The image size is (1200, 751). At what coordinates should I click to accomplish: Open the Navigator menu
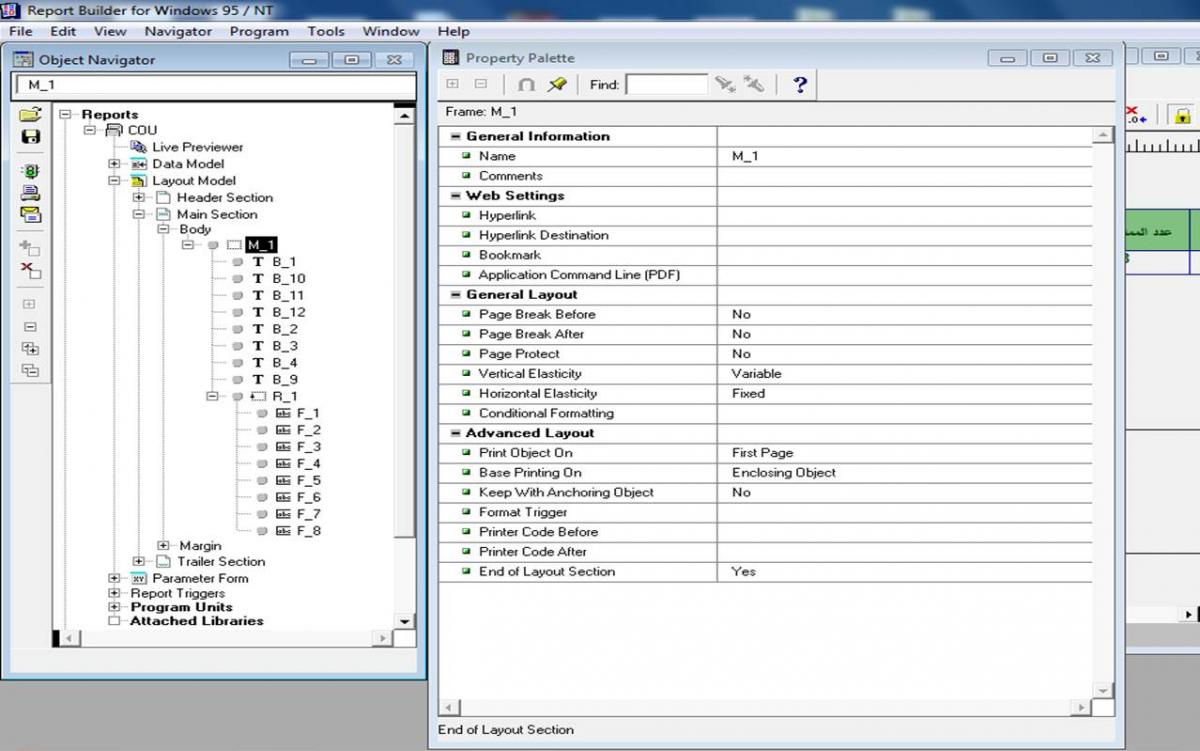coord(178,31)
